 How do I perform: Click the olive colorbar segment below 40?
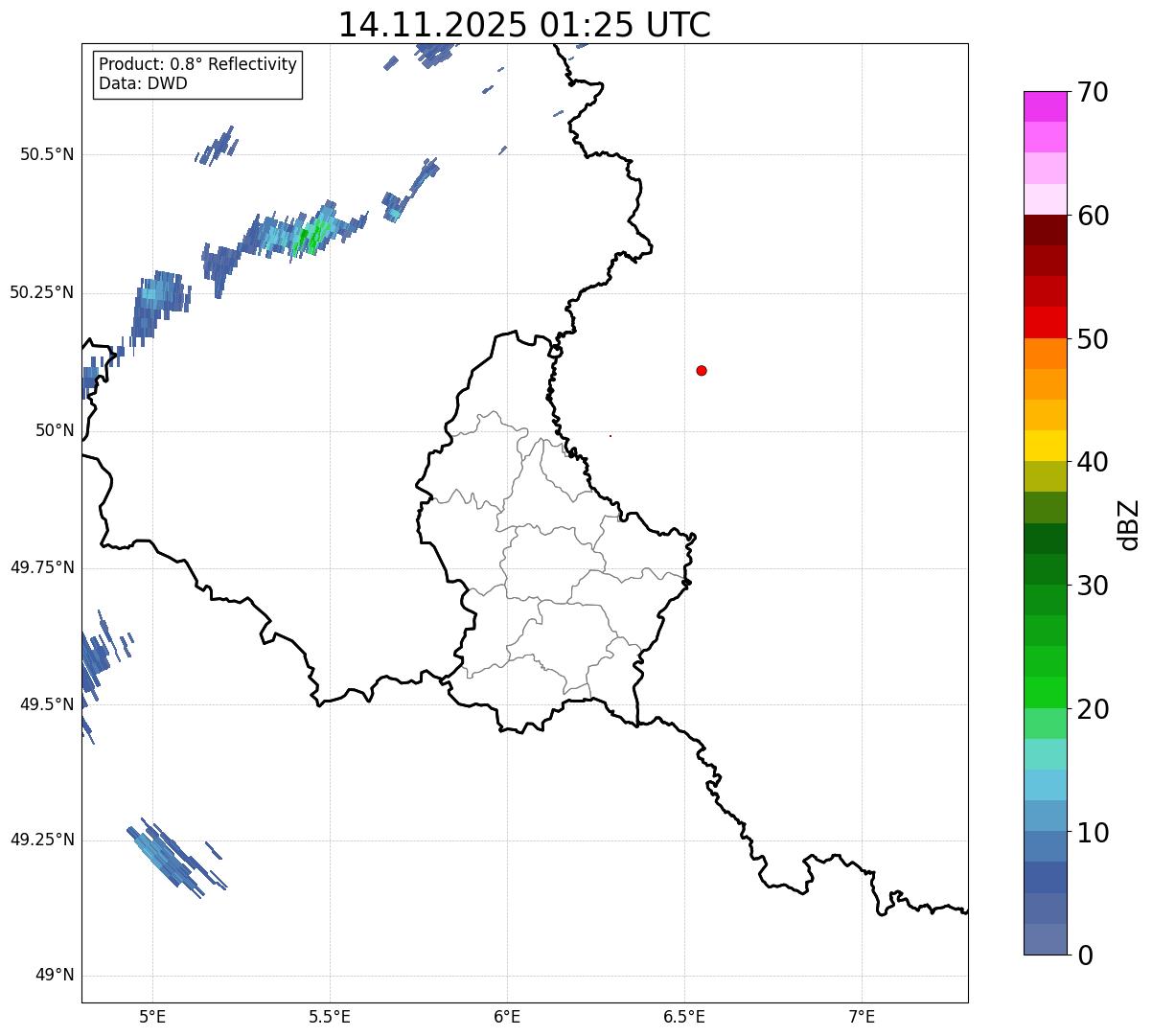pos(1045,476)
